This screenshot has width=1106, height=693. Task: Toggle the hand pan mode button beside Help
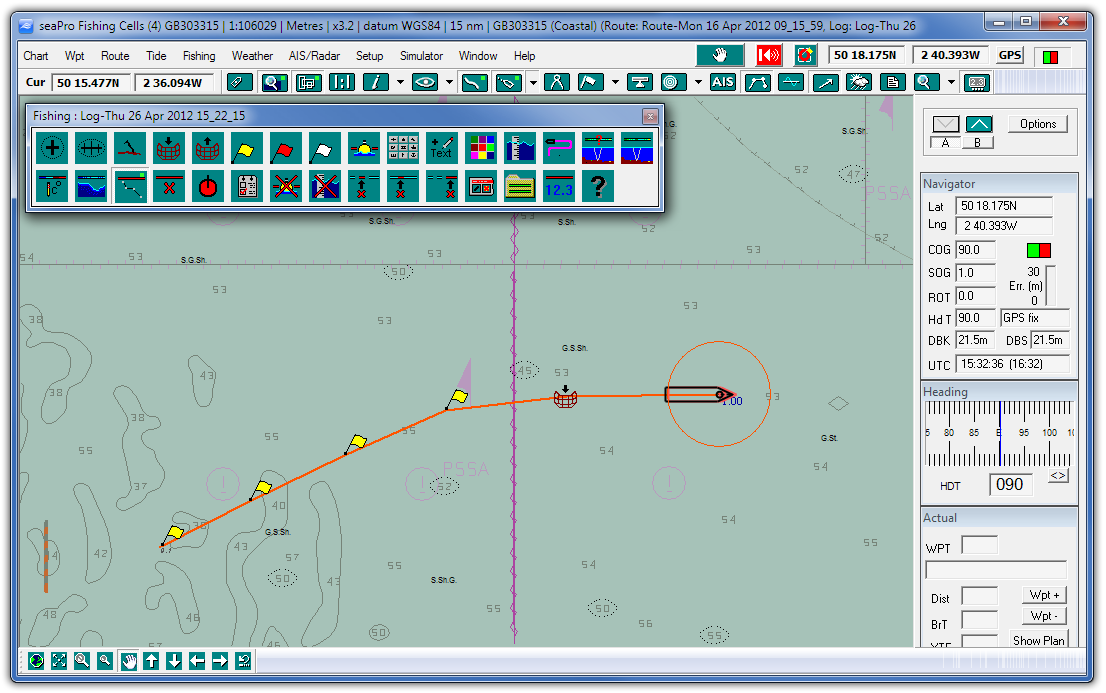point(720,55)
